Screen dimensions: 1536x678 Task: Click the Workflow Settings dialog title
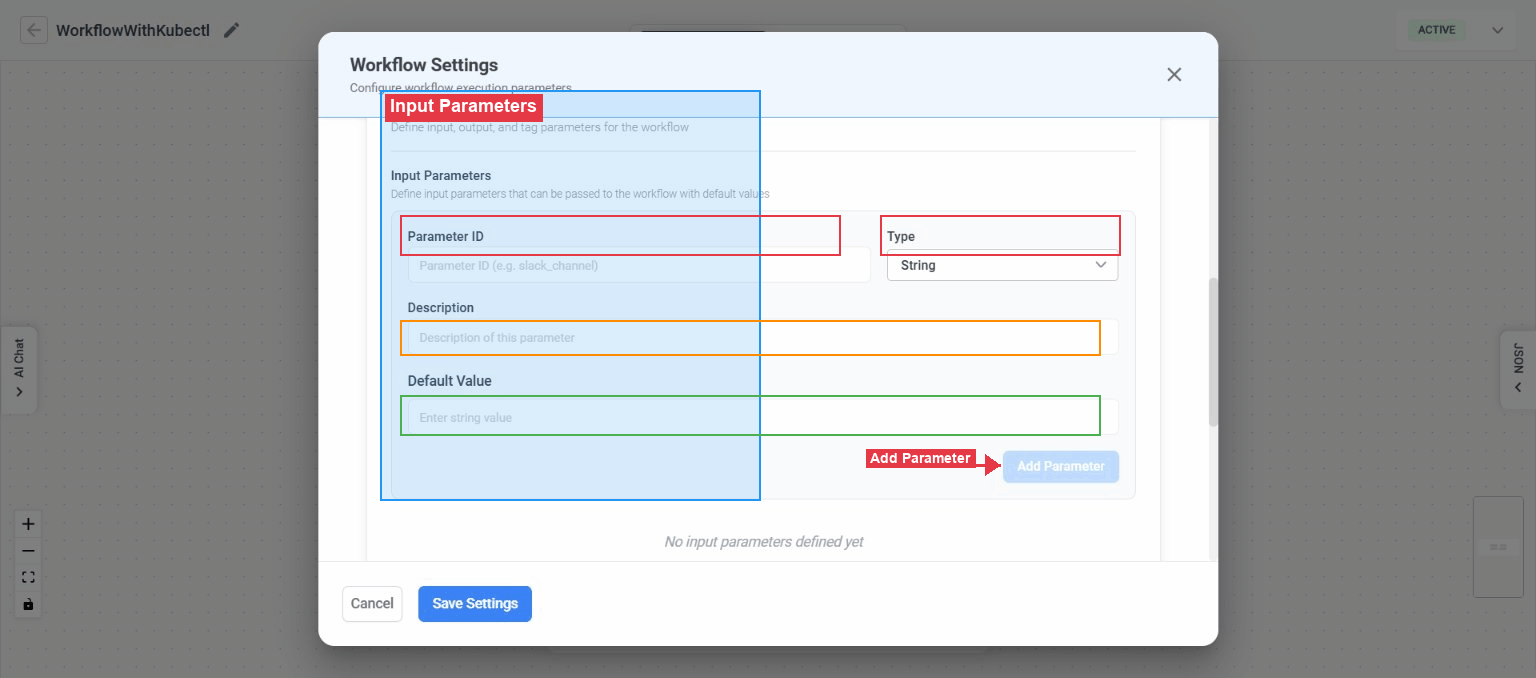click(424, 64)
